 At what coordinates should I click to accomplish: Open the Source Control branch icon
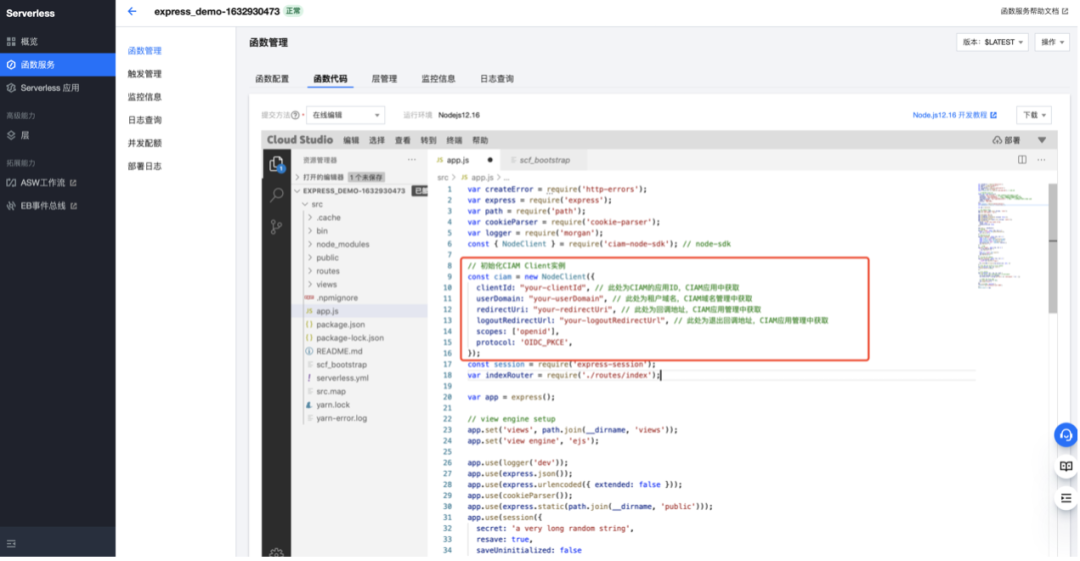(x=277, y=227)
